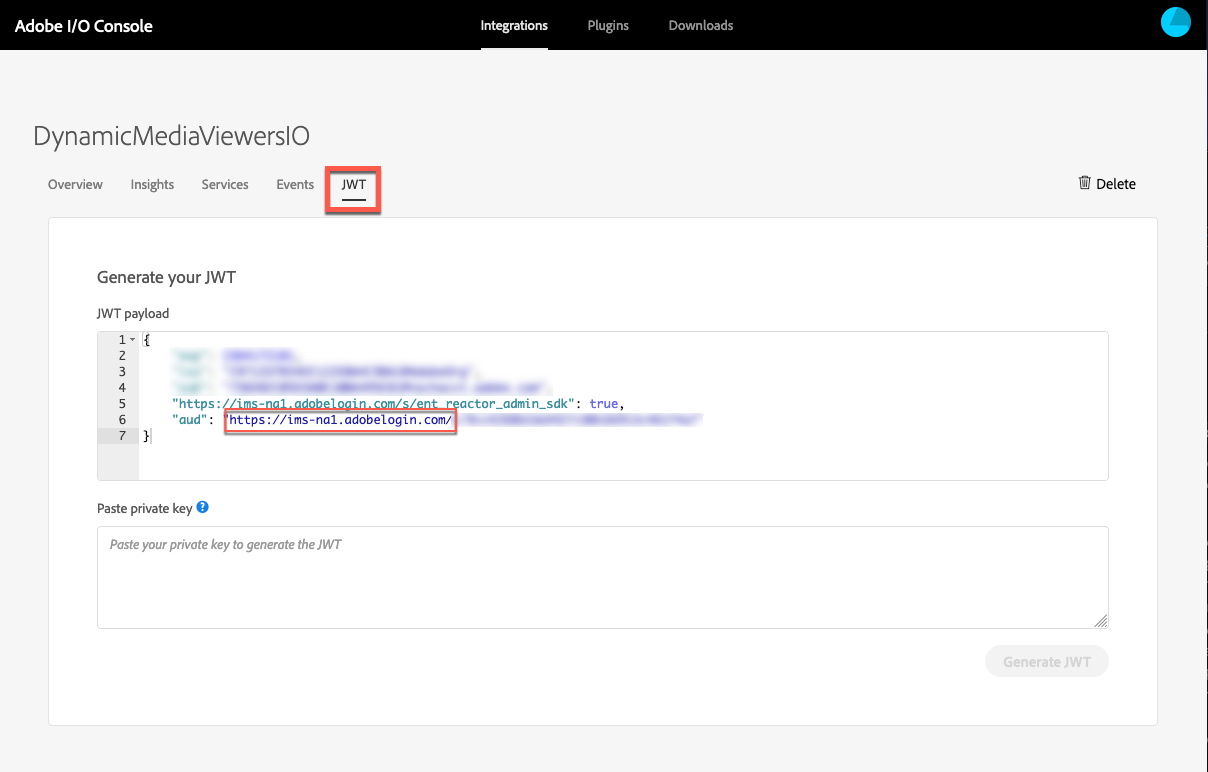Switch to the Integrations top tab
Image resolution: width=1208 pixels, height=772 pixels.
click(x=514, y=25)
